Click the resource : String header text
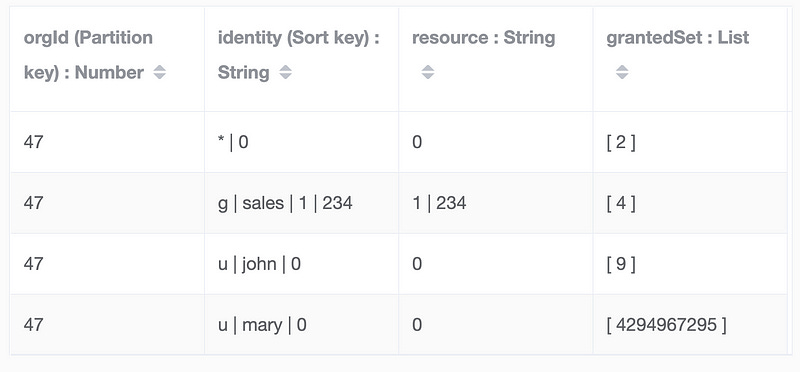Screen dimensions: 800x372 (483, 38)
